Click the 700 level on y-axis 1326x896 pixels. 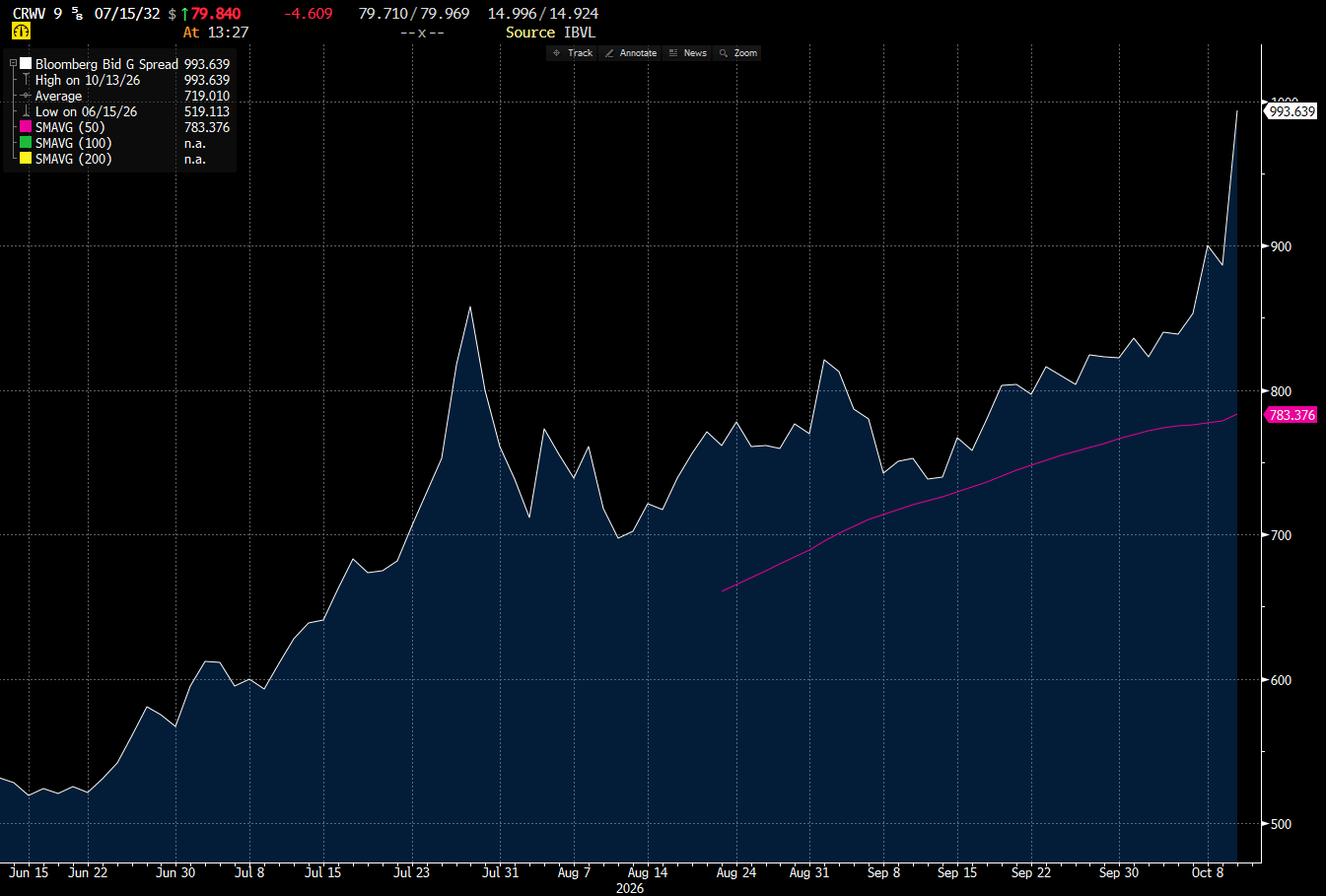click(x=1281, y=535)
